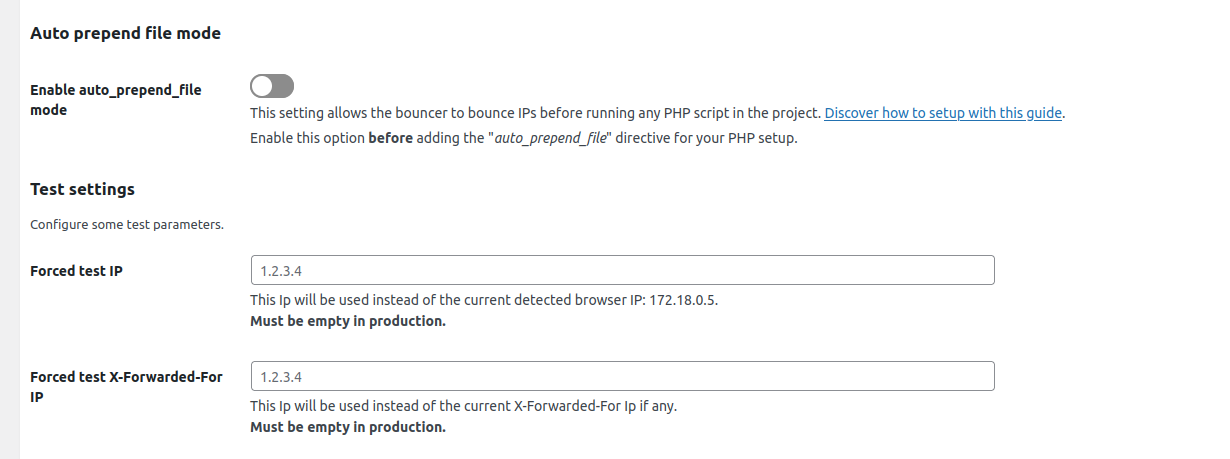Click into the Forced test X-Forwarded-For IP field

coord(621,376)
